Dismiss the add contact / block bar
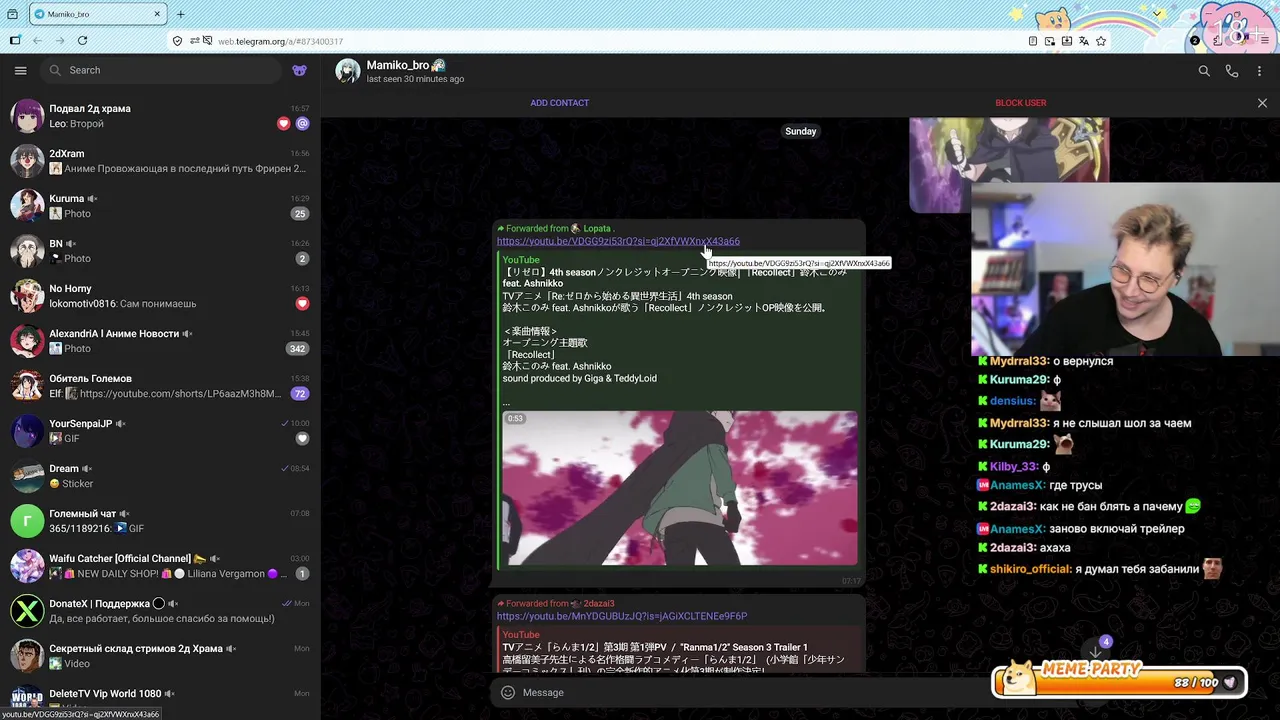 tap(1262, 103)
